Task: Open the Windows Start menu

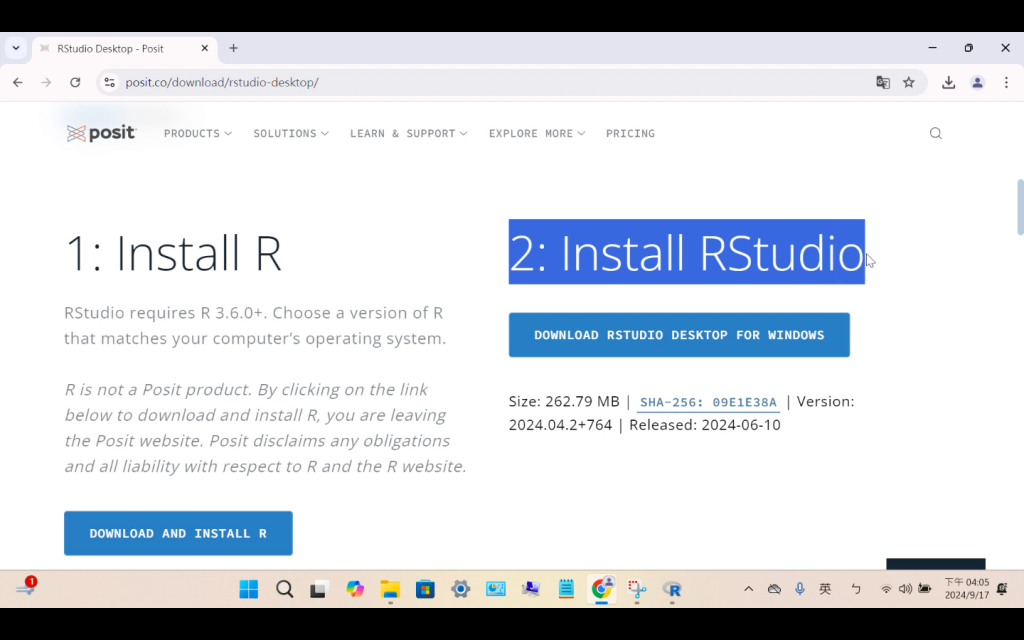Action: (x=249, y=589)
